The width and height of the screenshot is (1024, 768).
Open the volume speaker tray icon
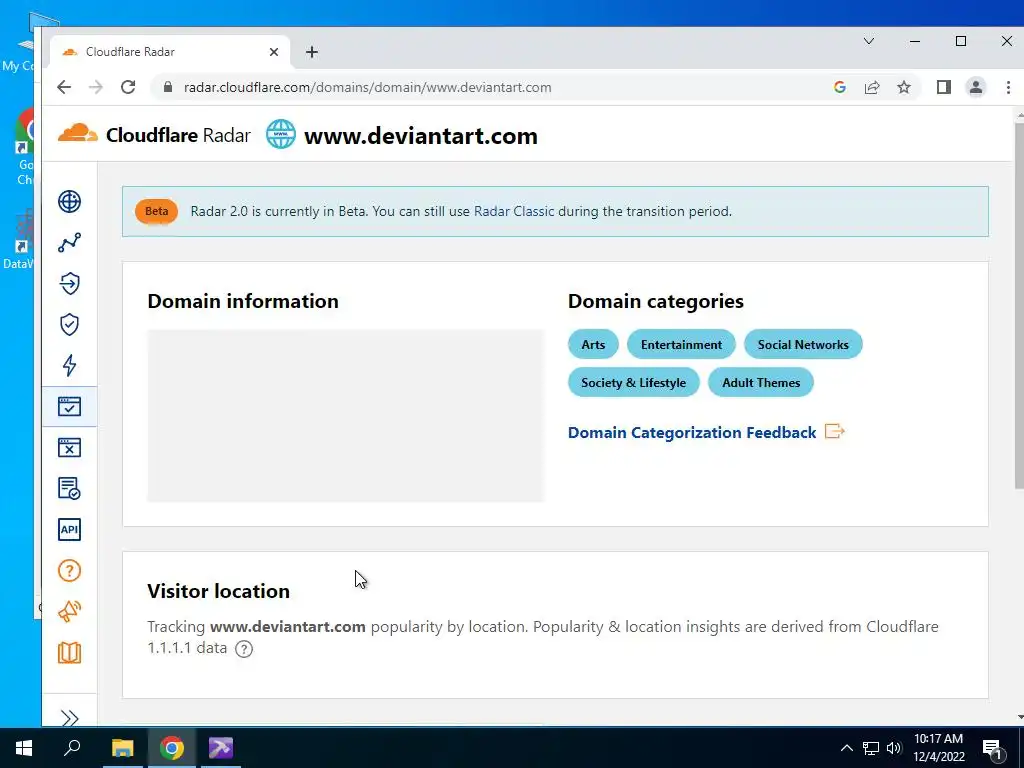(894, 748)
